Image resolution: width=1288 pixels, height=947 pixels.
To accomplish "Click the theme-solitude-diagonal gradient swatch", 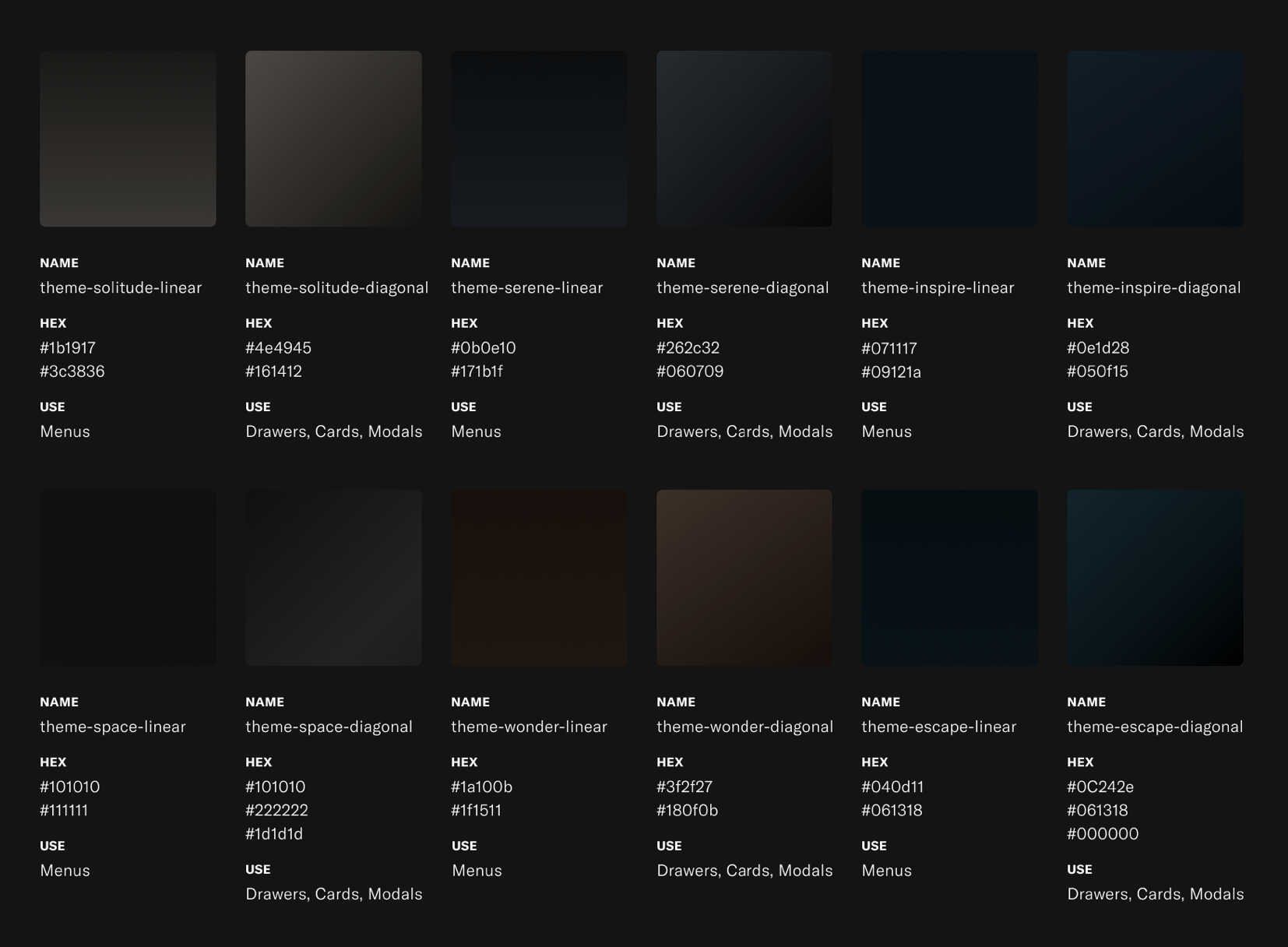I will [333, 139].
